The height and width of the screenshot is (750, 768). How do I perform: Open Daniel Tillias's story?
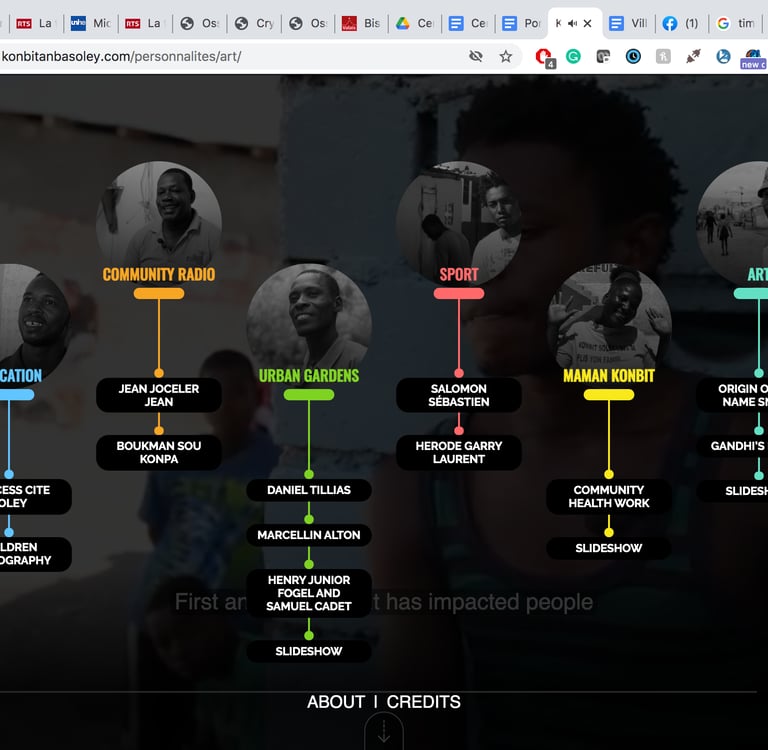point(309,490)
